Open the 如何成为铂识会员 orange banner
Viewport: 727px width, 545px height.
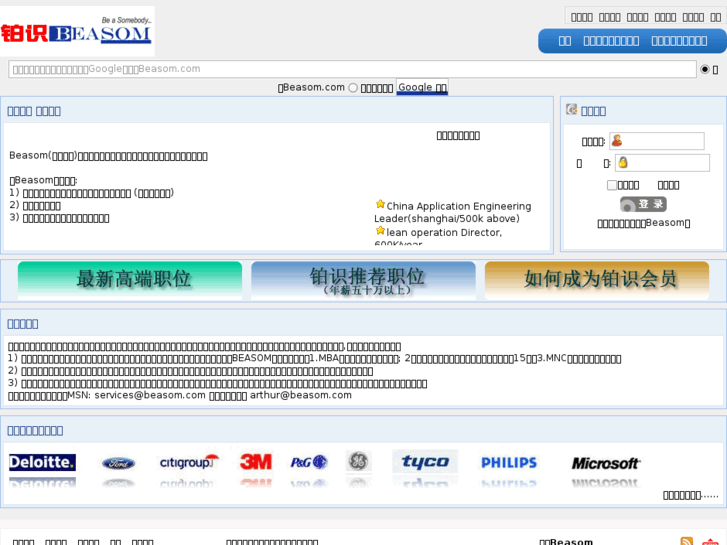597,280
